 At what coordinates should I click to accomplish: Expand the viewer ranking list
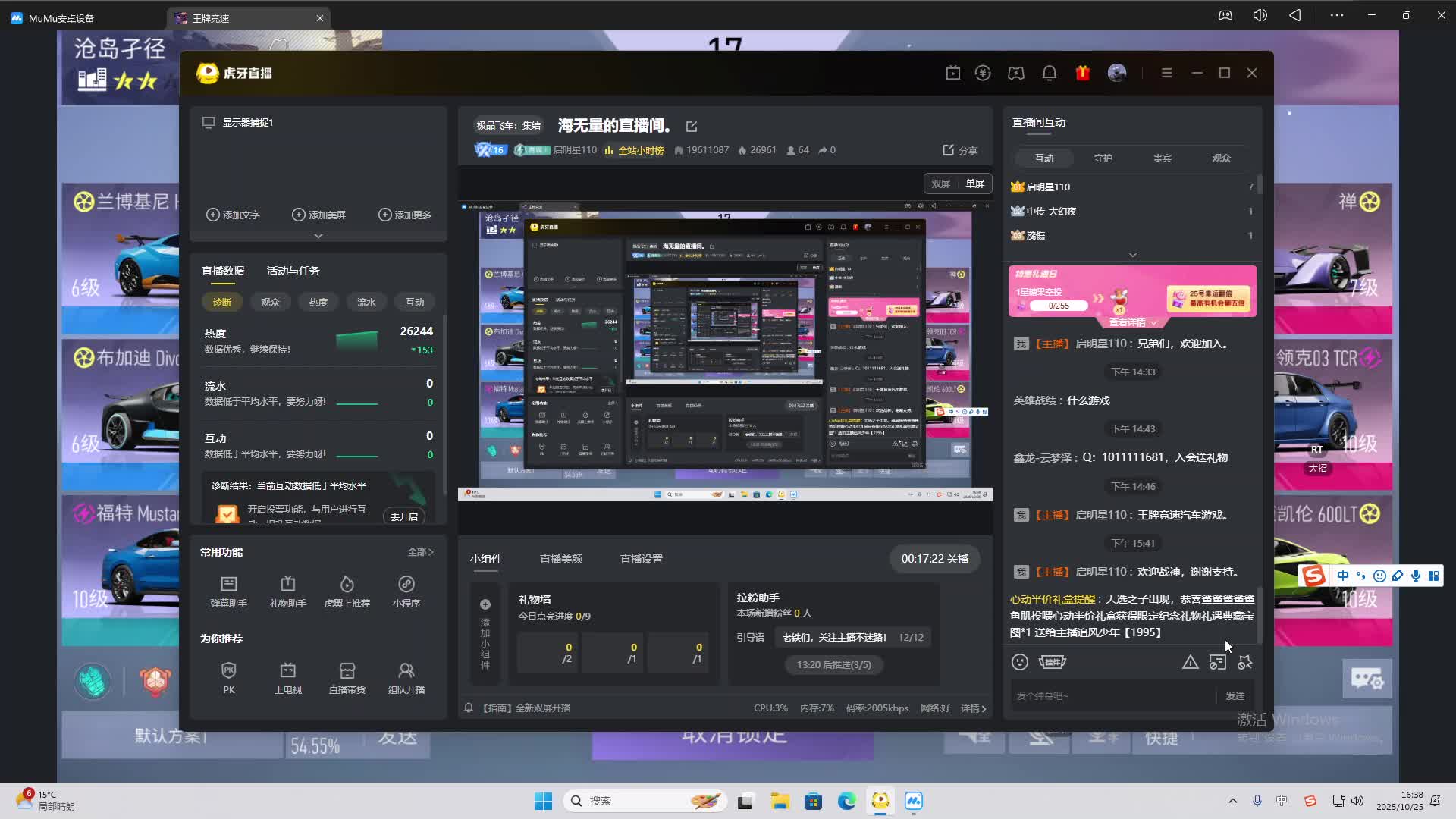[1132, 255]
